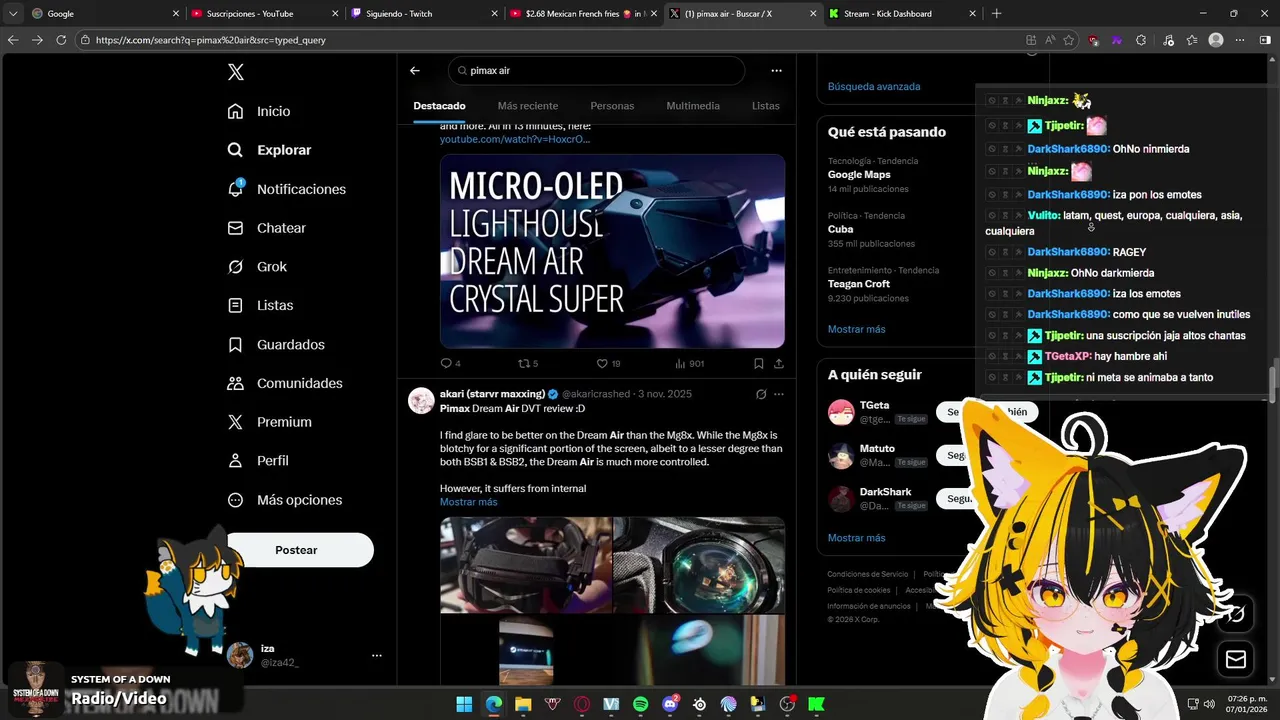1280x720 pixels.
Task: Open Perfil in the sidebar
Action: click(257, 461)
